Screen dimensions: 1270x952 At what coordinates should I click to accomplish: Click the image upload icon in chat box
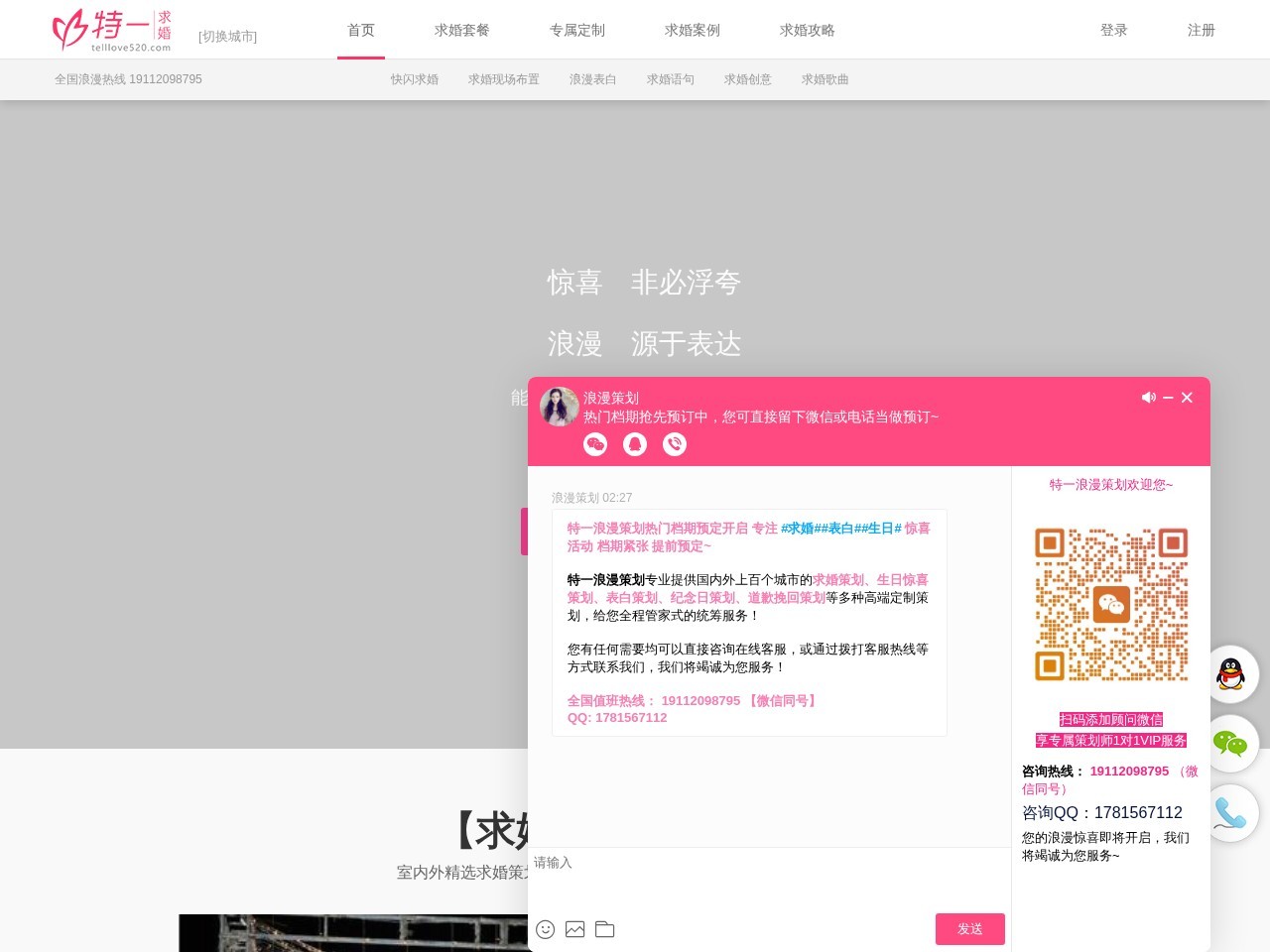click(x=574, y=929)
